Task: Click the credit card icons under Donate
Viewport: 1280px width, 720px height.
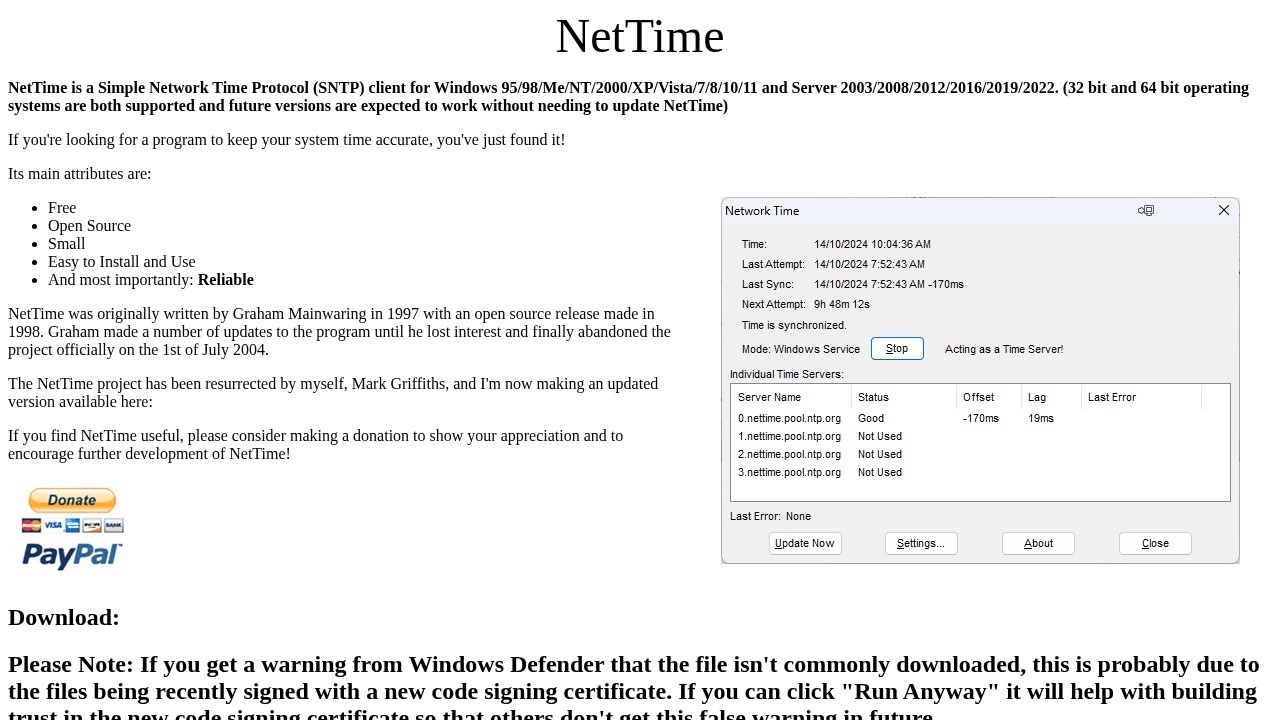Action: pyautogui.click(x=72, y=525)
